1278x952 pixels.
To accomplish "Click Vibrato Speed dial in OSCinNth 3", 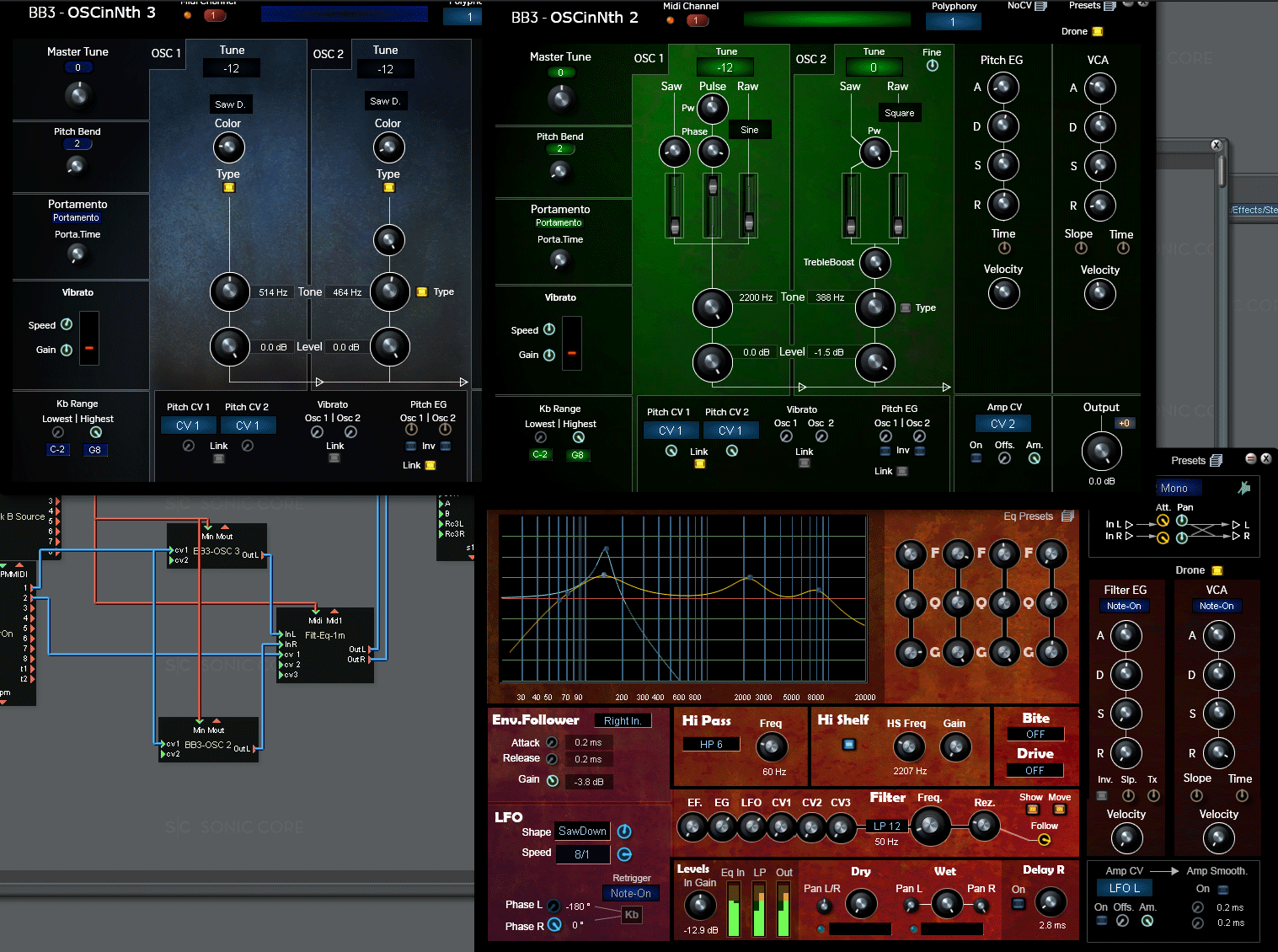I will coord(67,324).
